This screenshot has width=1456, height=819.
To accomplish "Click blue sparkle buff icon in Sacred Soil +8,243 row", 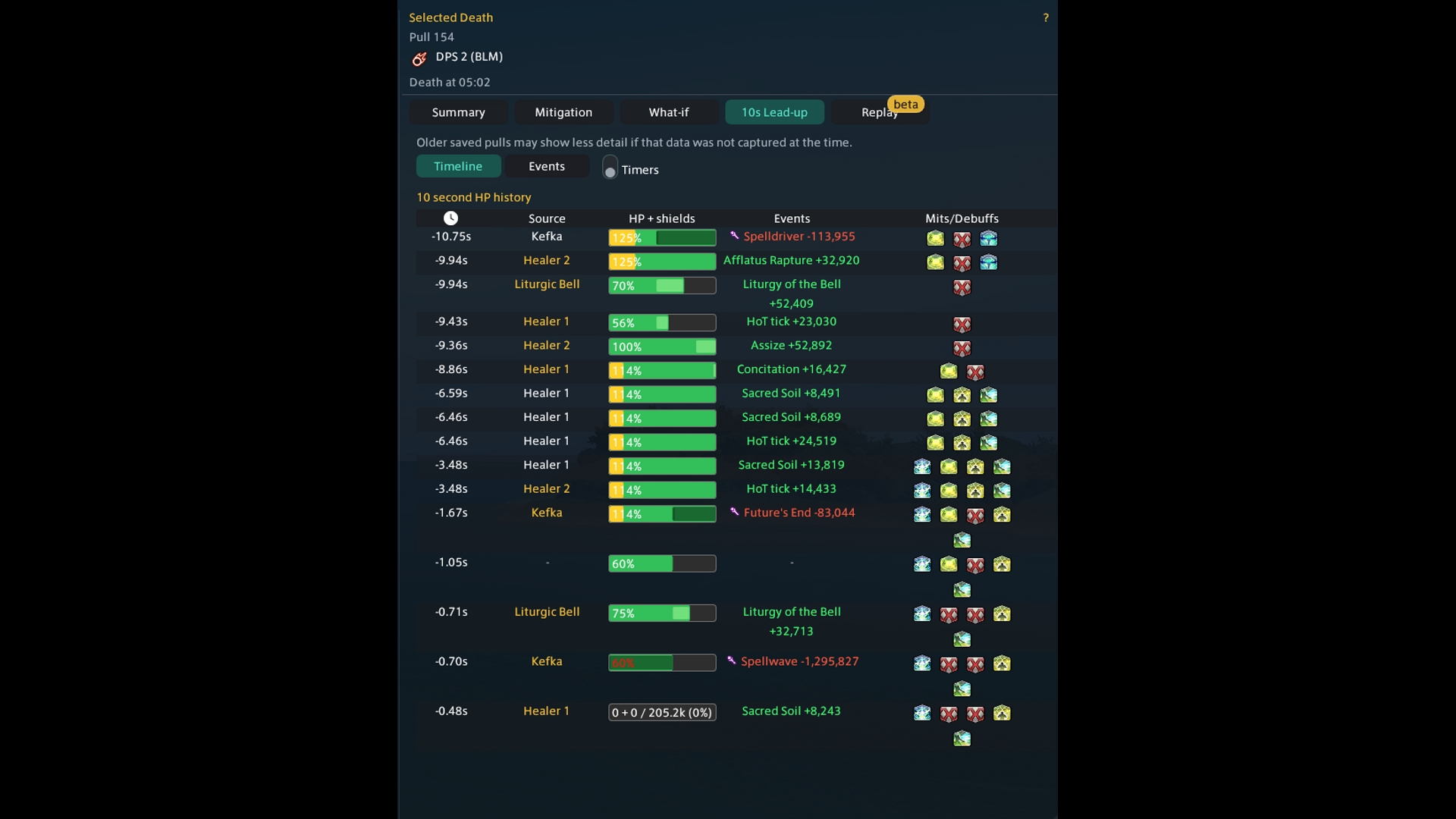I will 922,713.
